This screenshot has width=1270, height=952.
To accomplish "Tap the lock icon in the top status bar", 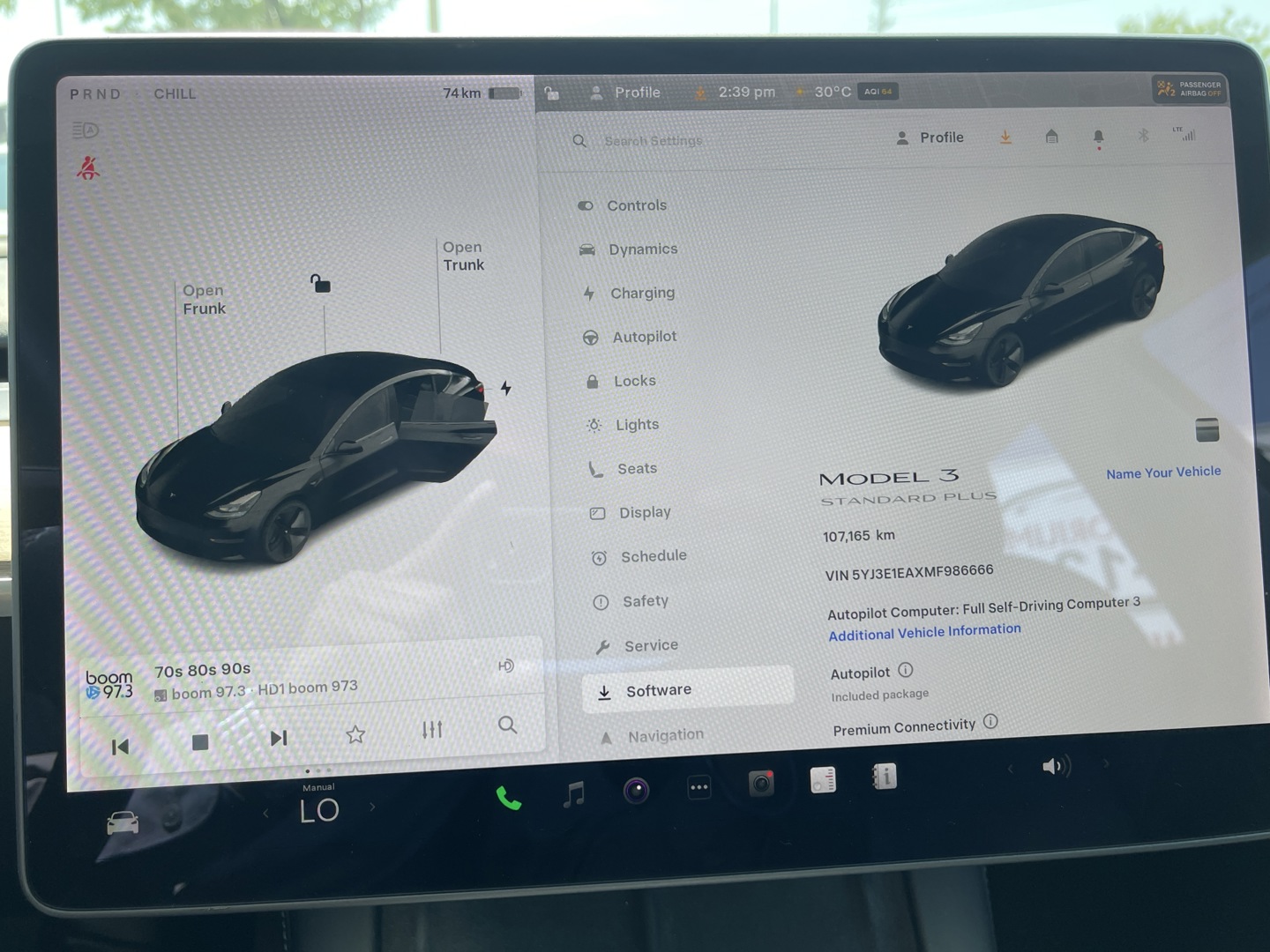I will tap(552, 93).
